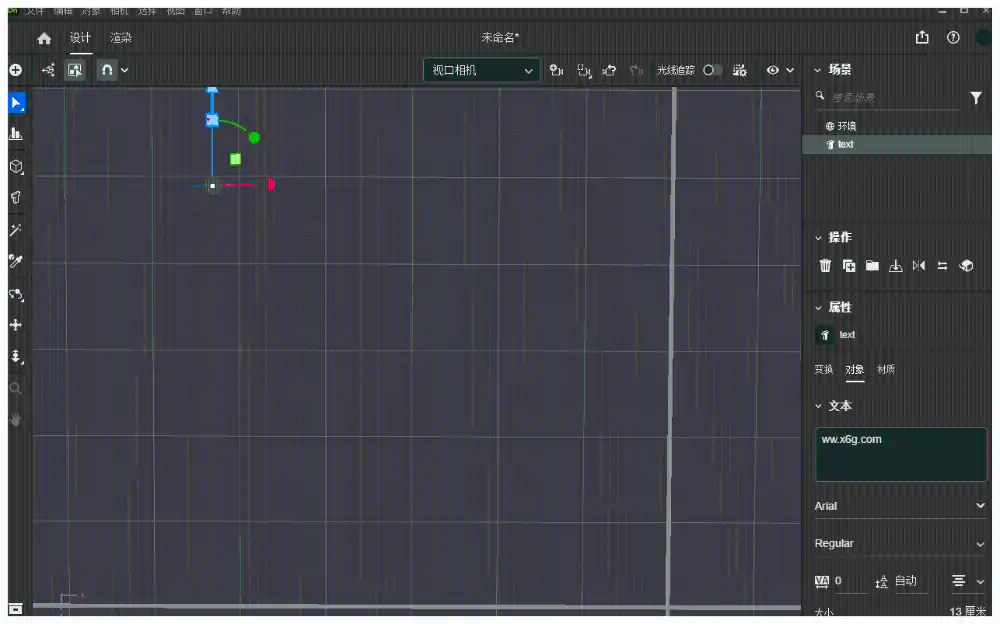Screen dimensions: 1000x624
Task: Click the duplicate icon in 操作 panel
Action: pos(849,265)
